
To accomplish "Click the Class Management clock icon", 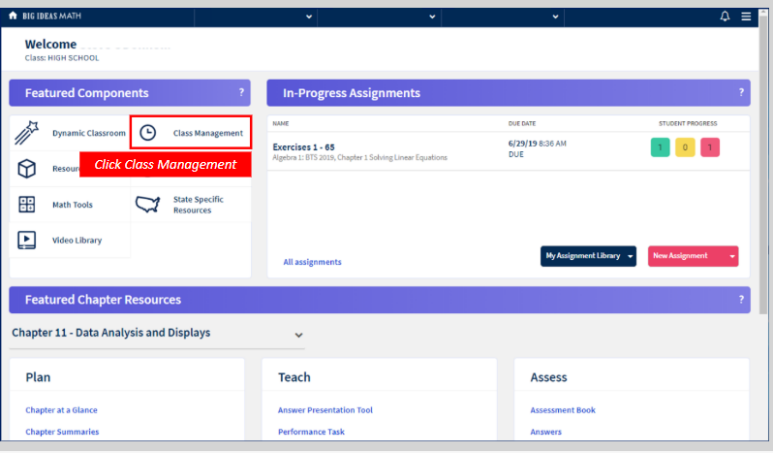I will [x=148, y=133].
